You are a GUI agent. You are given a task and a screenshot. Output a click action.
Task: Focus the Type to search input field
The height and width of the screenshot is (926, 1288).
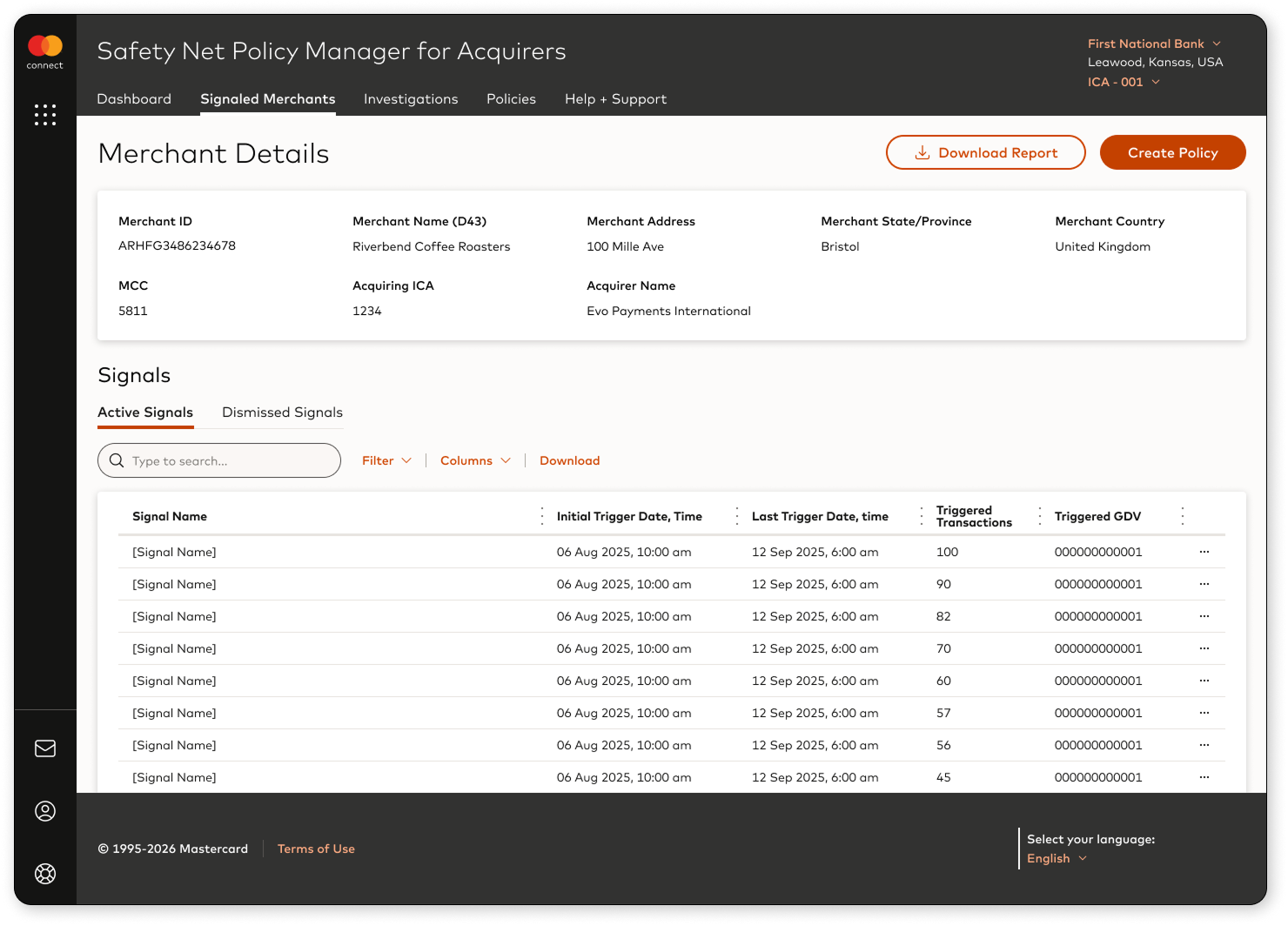pos(219,460)
